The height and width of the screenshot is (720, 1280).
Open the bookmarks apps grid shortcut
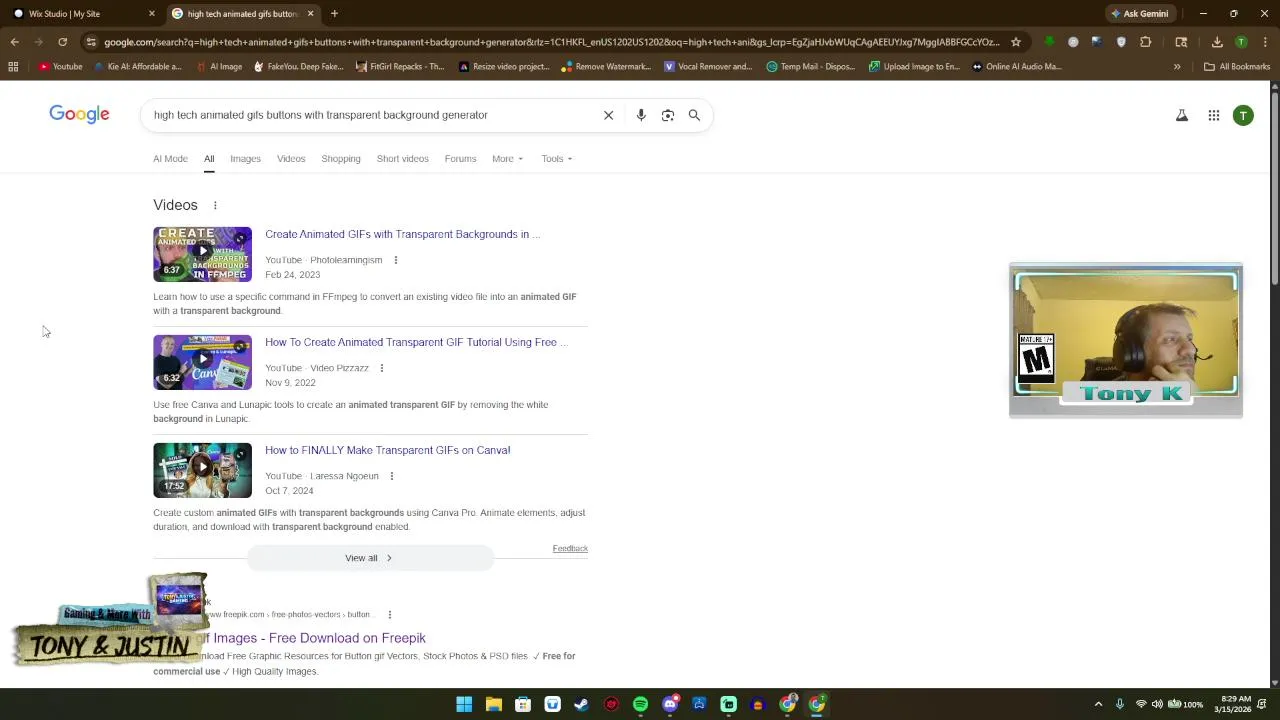[13, 67]
